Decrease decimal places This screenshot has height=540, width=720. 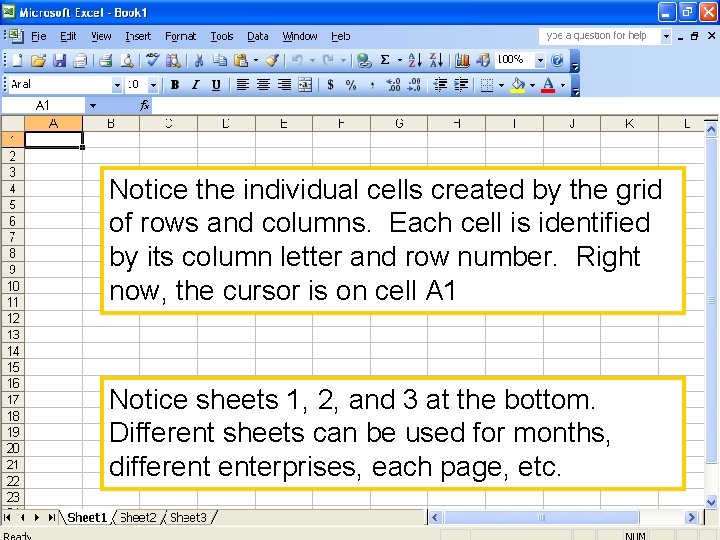click(414, 84)
